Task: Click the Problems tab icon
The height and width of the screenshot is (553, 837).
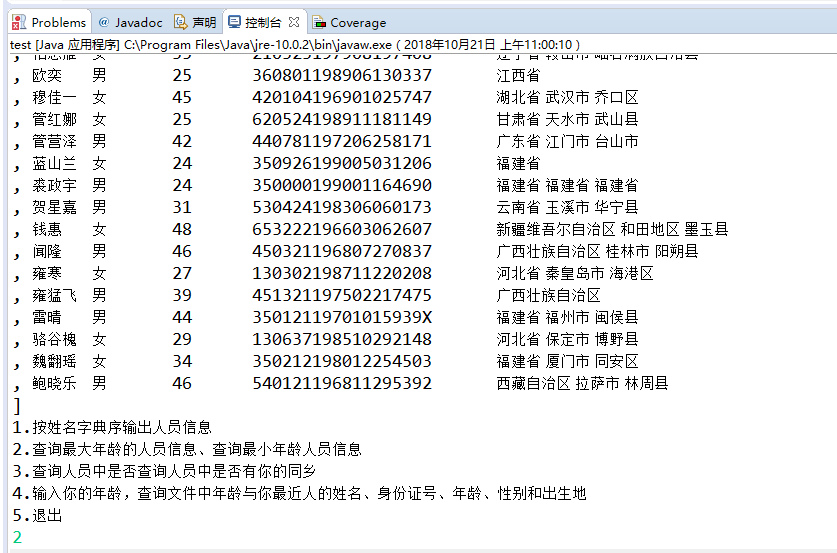Action: [x=19, y=22]
